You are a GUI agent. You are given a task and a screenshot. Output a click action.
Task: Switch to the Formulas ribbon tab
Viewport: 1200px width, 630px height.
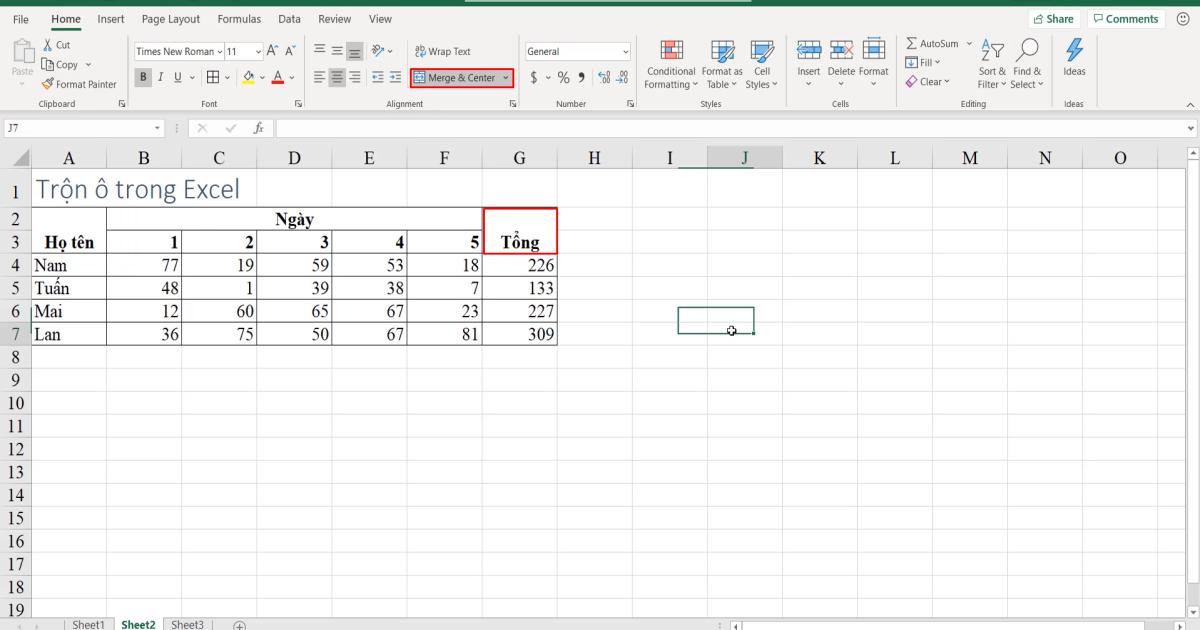pyautogui.click(x=239, y=18)
